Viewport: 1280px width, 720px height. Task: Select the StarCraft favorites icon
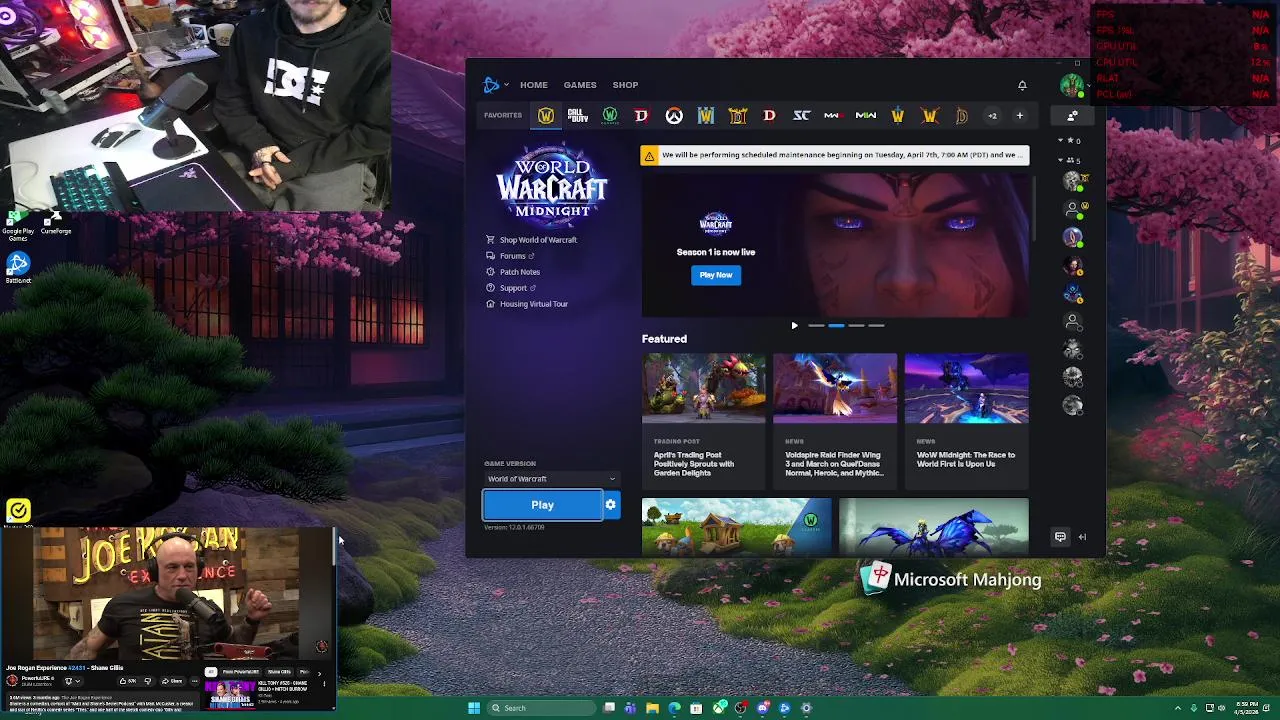pyautogui.click(x=802, y=116)
